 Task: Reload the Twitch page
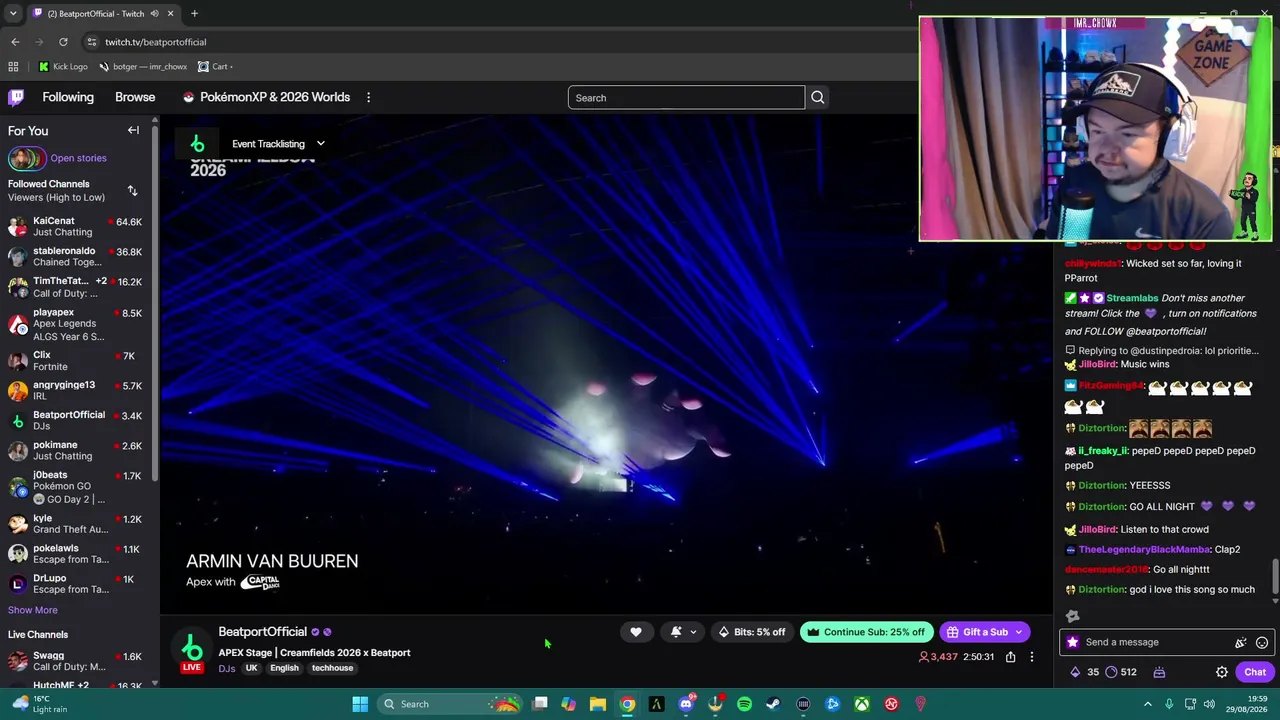pyautogui.click(x=63, y=42)
